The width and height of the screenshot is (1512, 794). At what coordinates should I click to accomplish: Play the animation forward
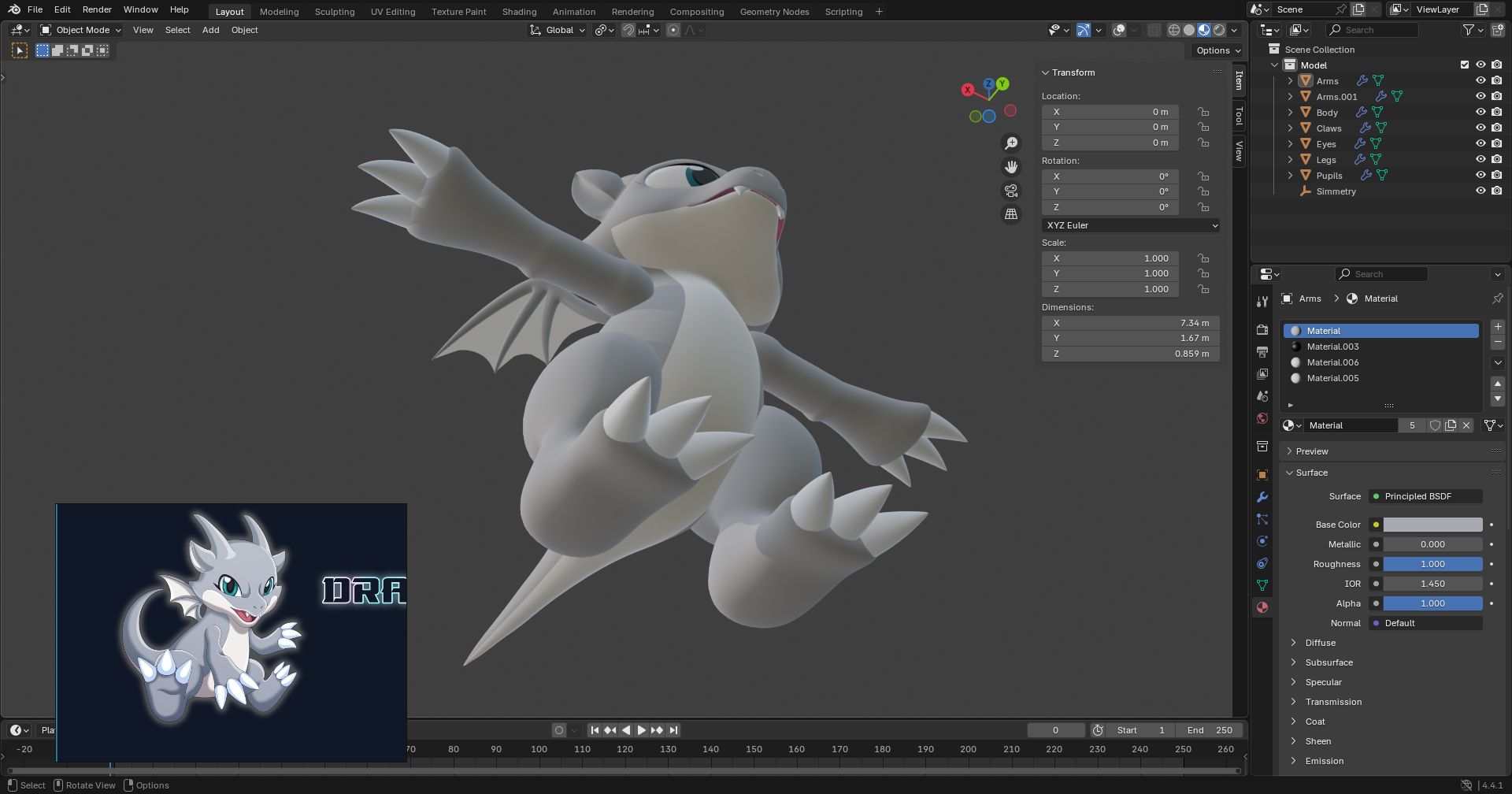pos(641,730)
